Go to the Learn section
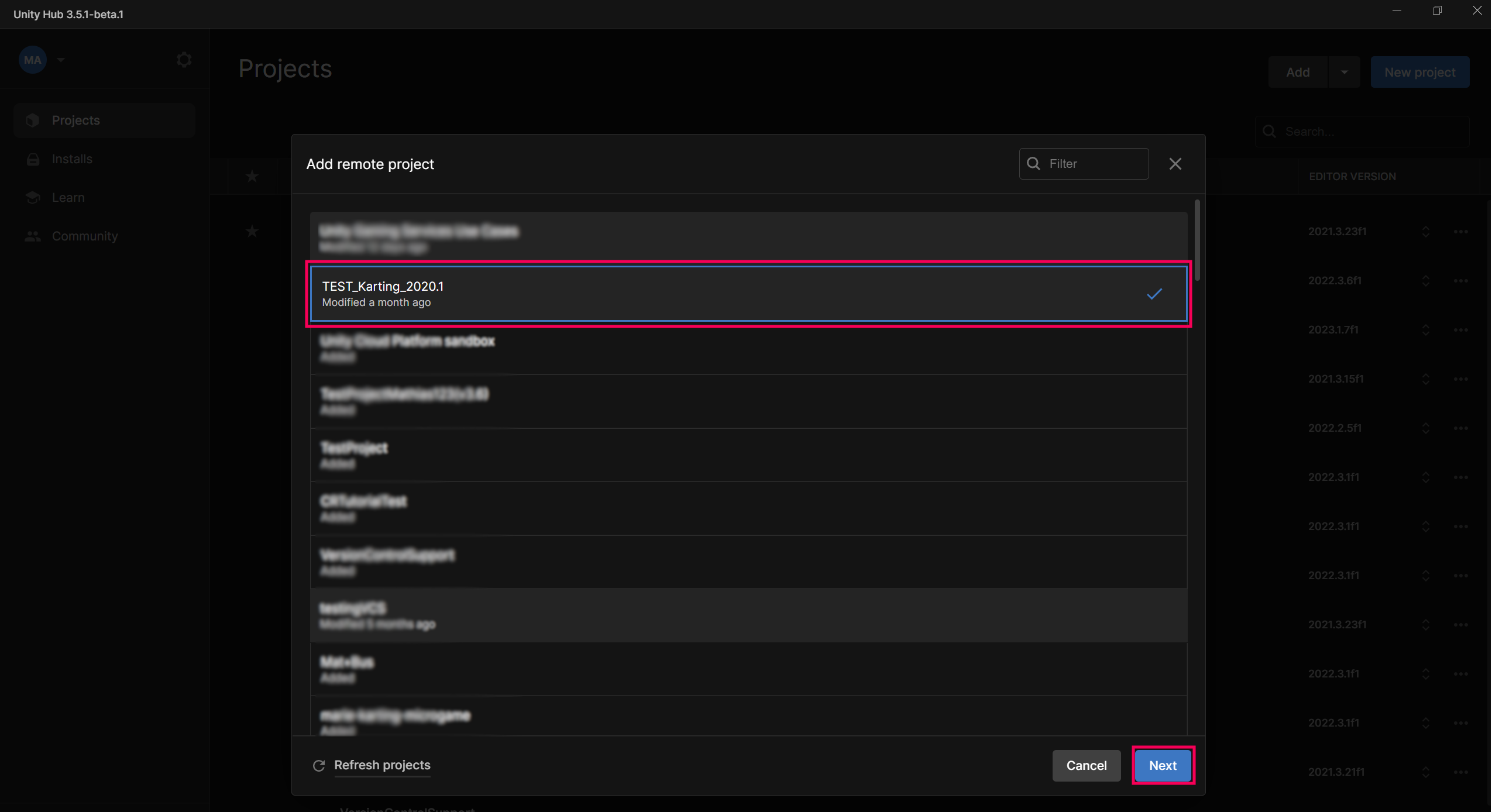The image size is (1492, 812). (68, 198)
